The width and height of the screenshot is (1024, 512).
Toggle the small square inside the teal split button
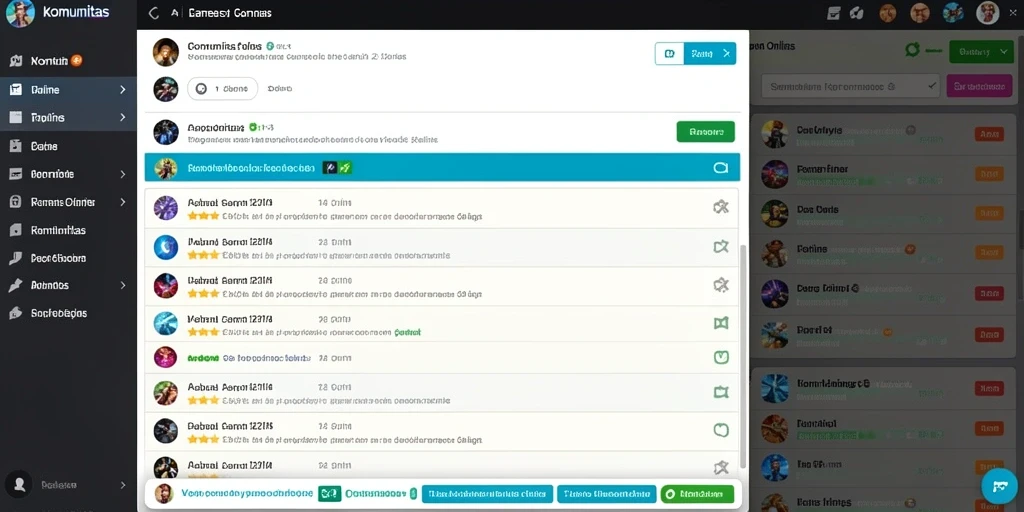669,54
